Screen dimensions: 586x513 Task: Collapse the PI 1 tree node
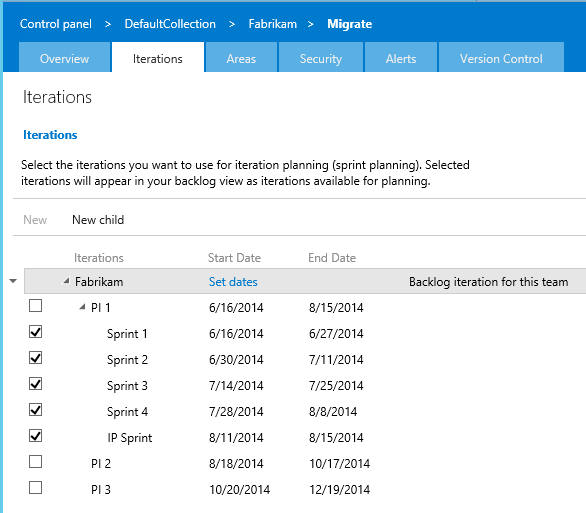click(82, 307)
